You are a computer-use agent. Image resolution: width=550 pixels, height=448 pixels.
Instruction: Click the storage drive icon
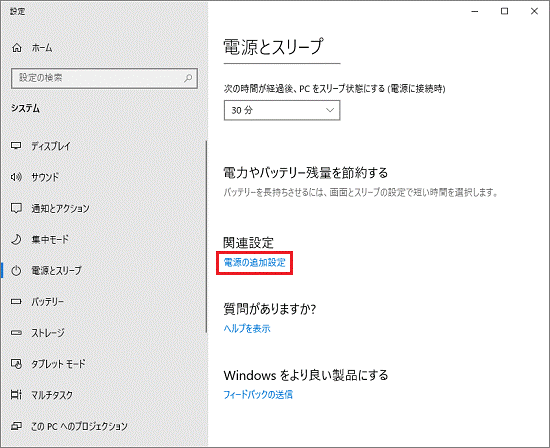pyautogui.click(x=16, y=333)
